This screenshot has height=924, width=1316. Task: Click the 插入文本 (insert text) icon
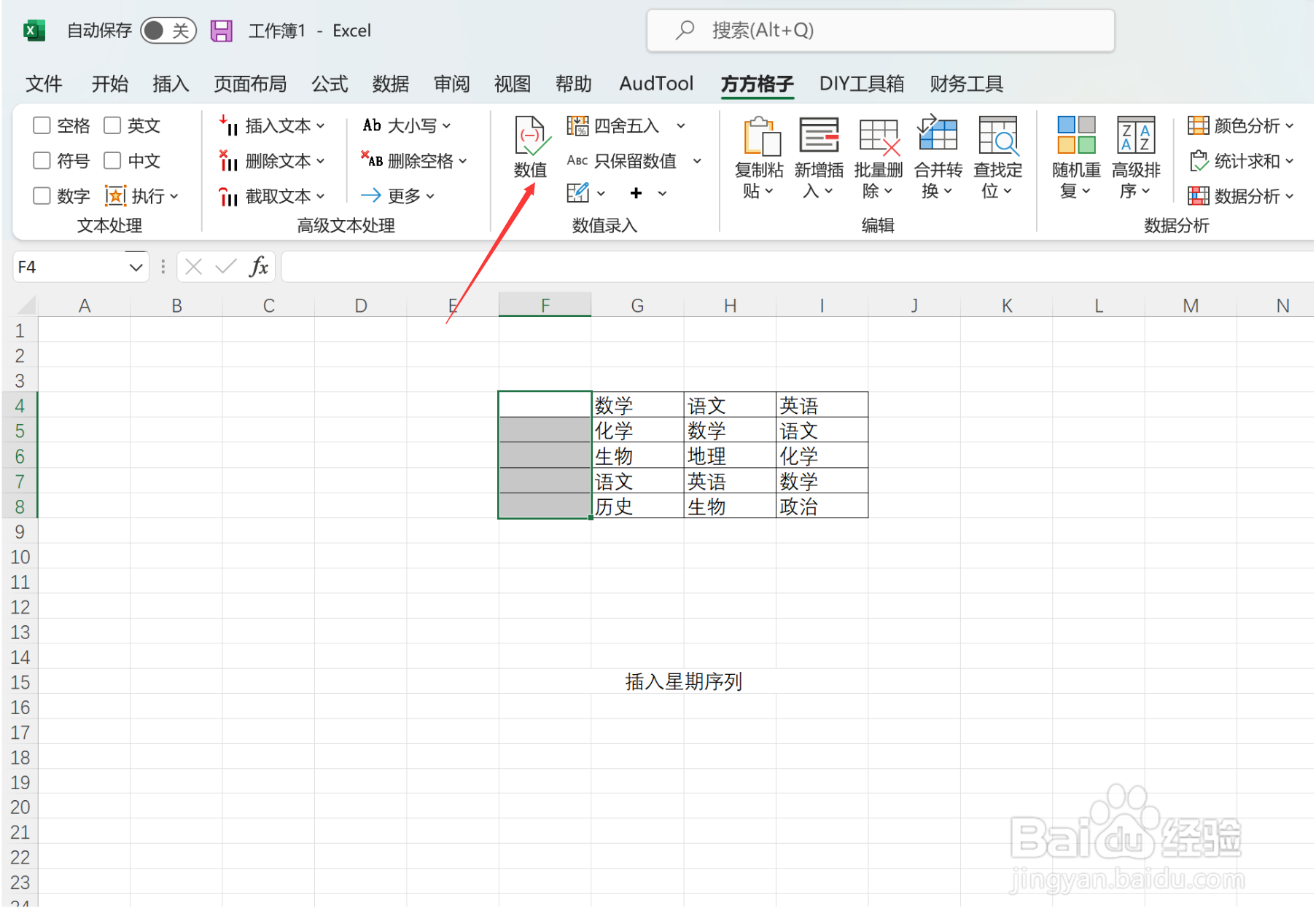(228, 125)
